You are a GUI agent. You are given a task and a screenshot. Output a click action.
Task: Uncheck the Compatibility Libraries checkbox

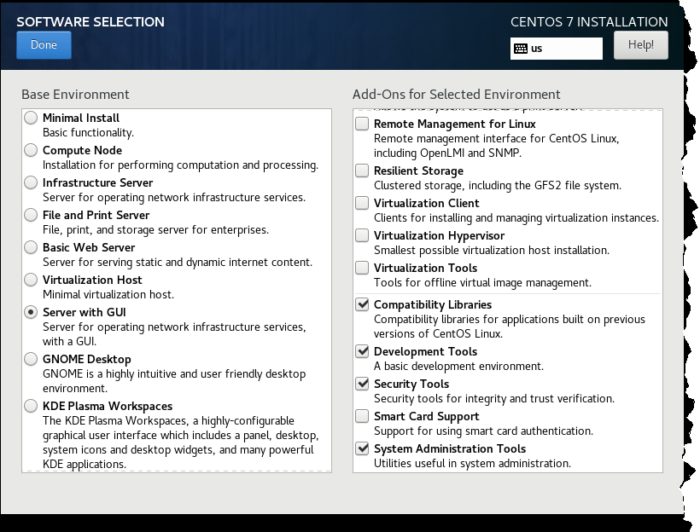tap(362, 304)
